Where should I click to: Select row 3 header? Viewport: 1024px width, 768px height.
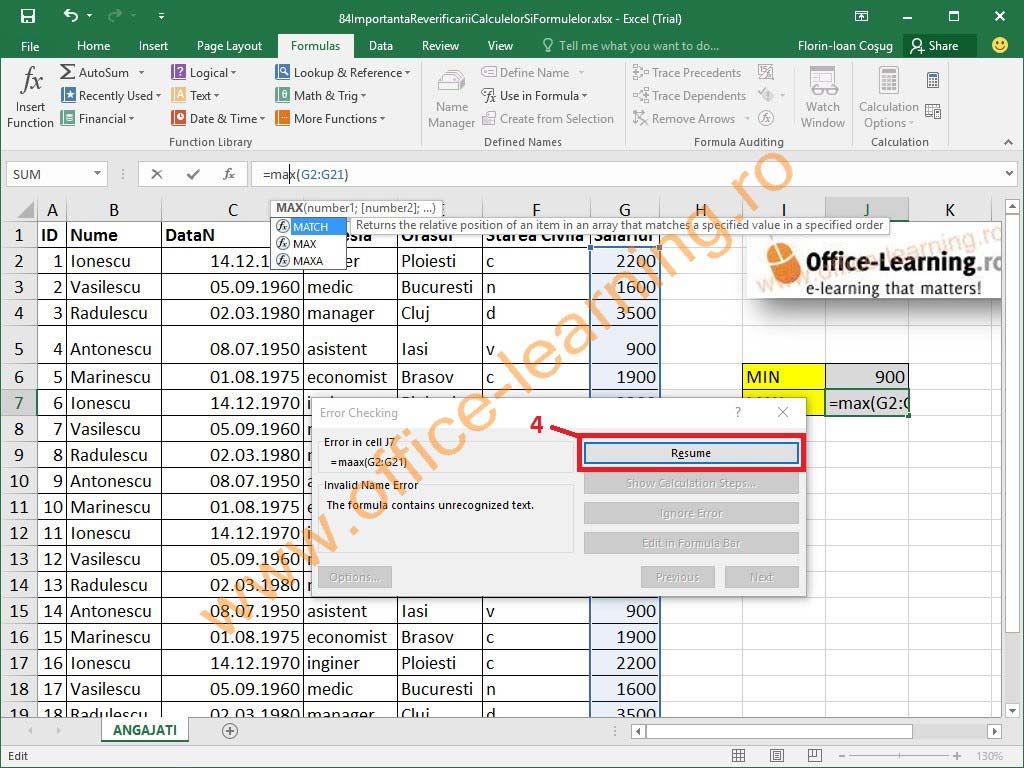(19, 287)
